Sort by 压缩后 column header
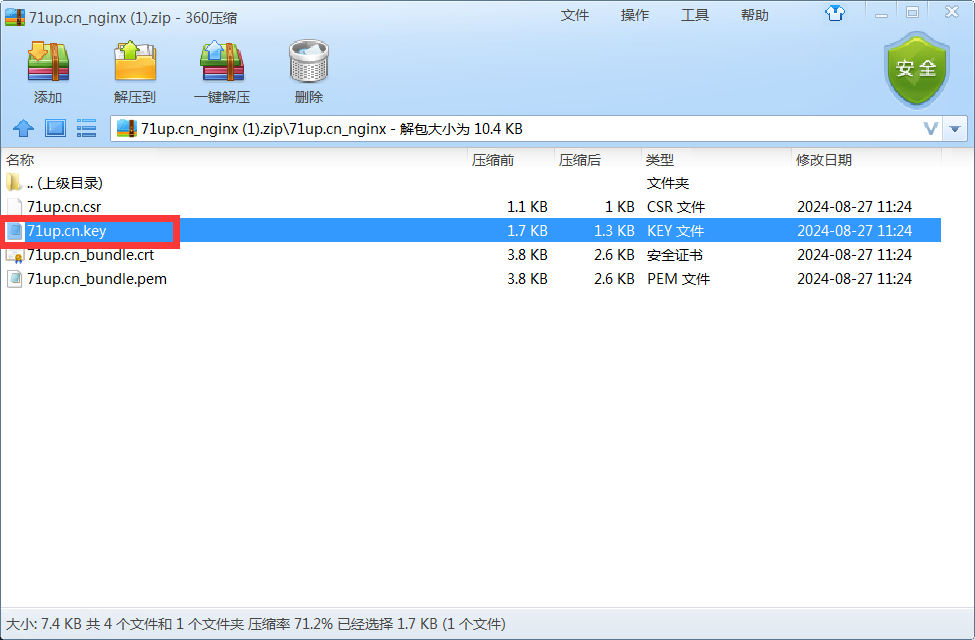Image resolution: width=975 pixels, height=640 pixels. pos(598,160)
